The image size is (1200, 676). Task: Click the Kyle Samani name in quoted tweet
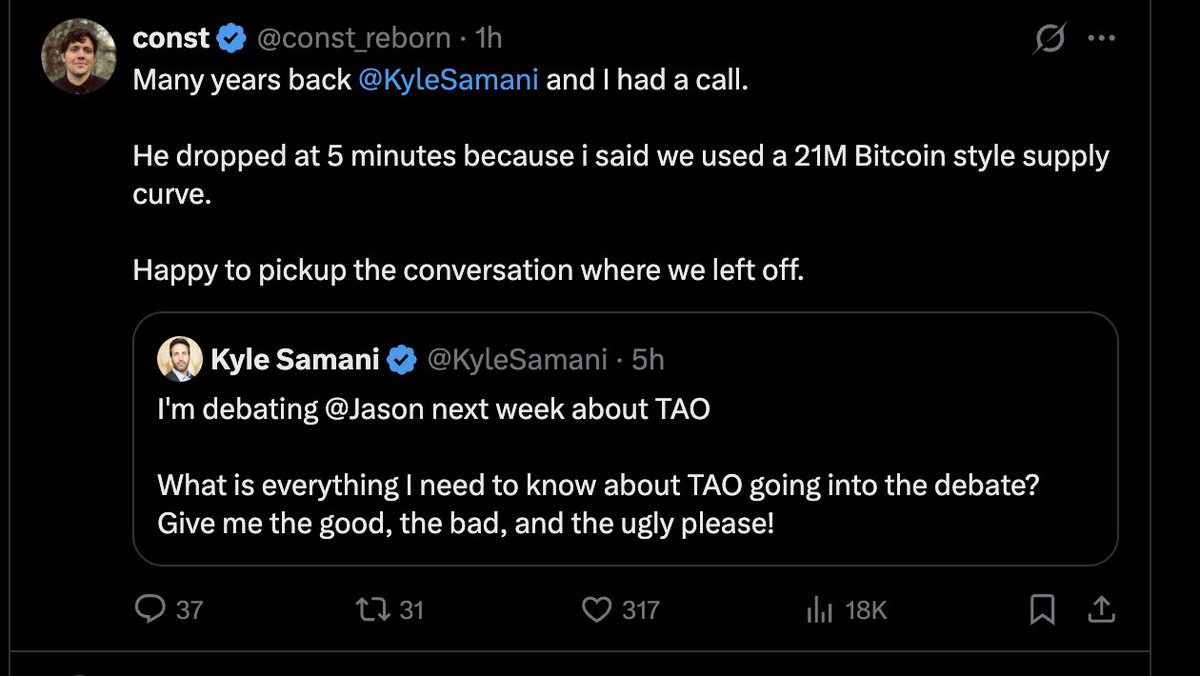click(294, 360)
